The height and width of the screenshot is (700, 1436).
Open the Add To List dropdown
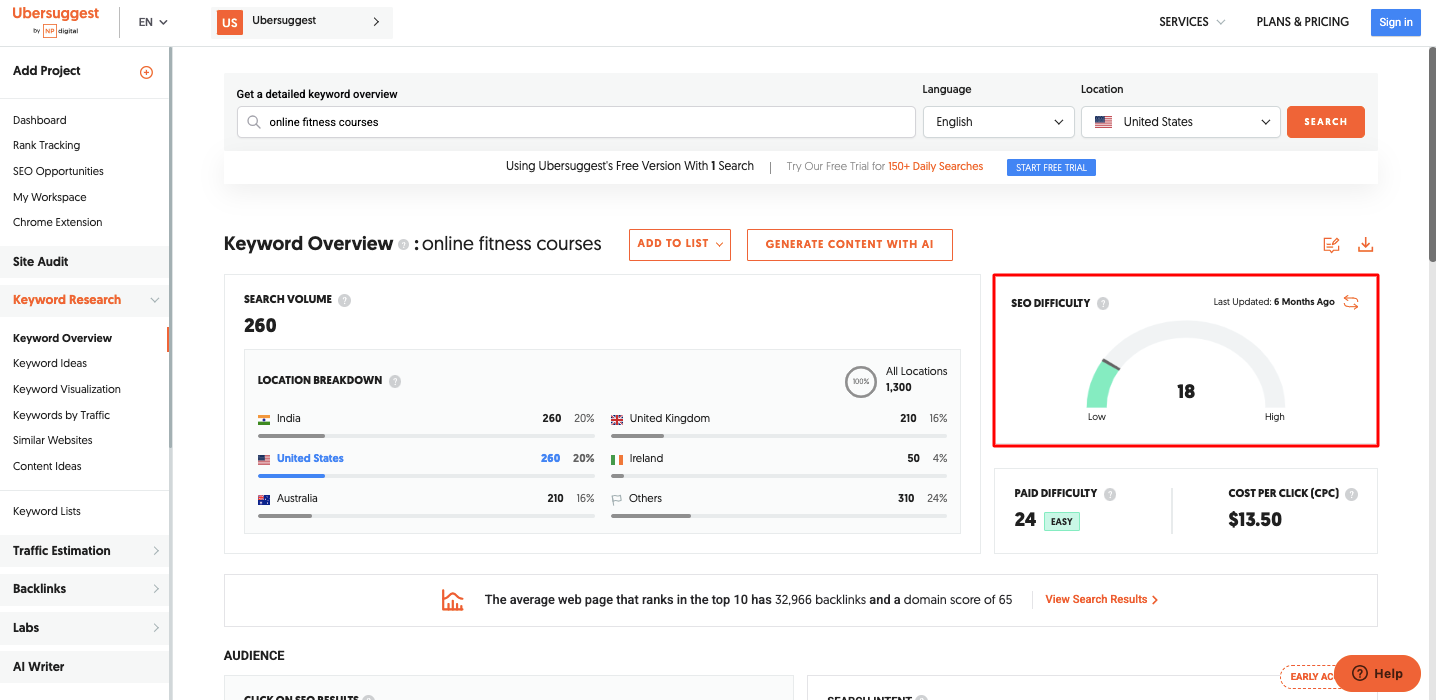(680, 244)
